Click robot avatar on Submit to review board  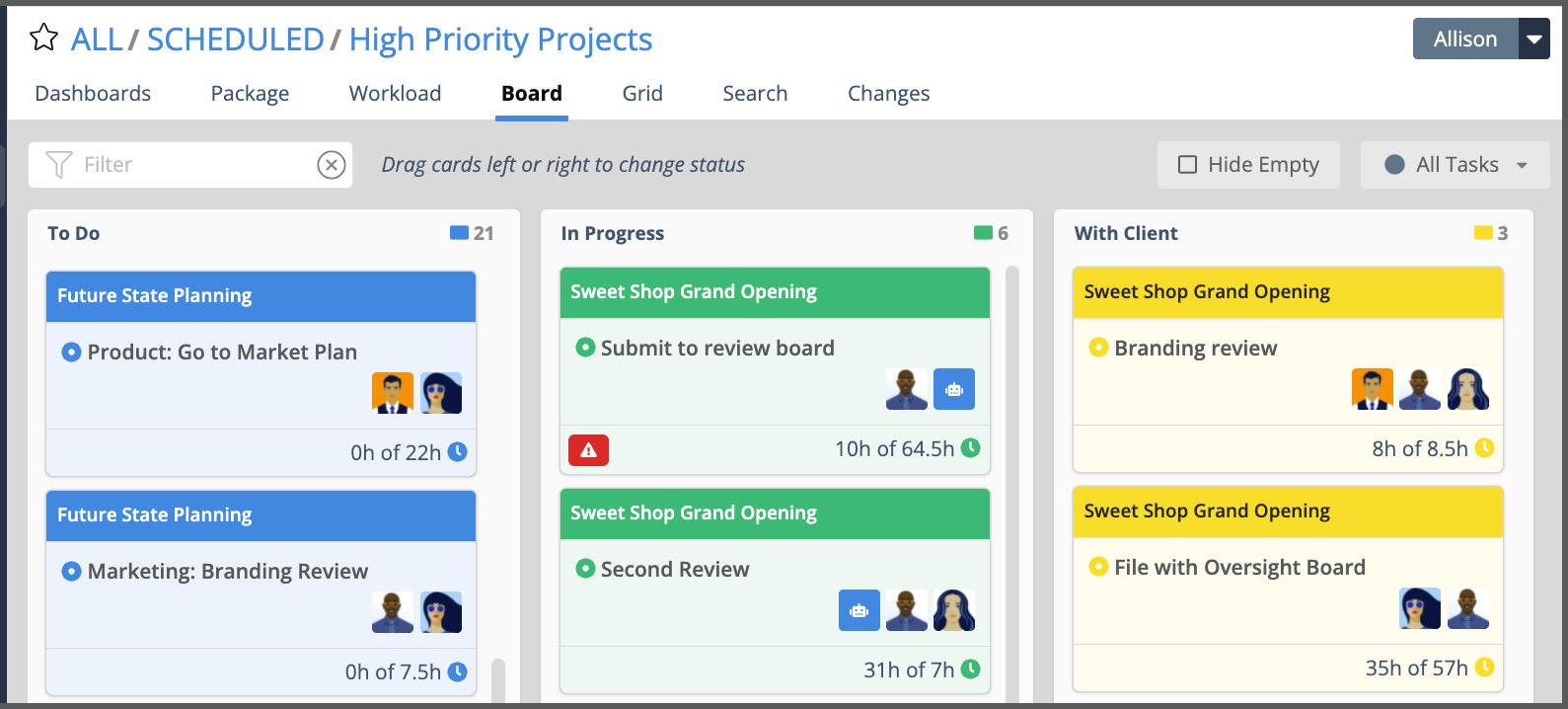click(953, 389)
